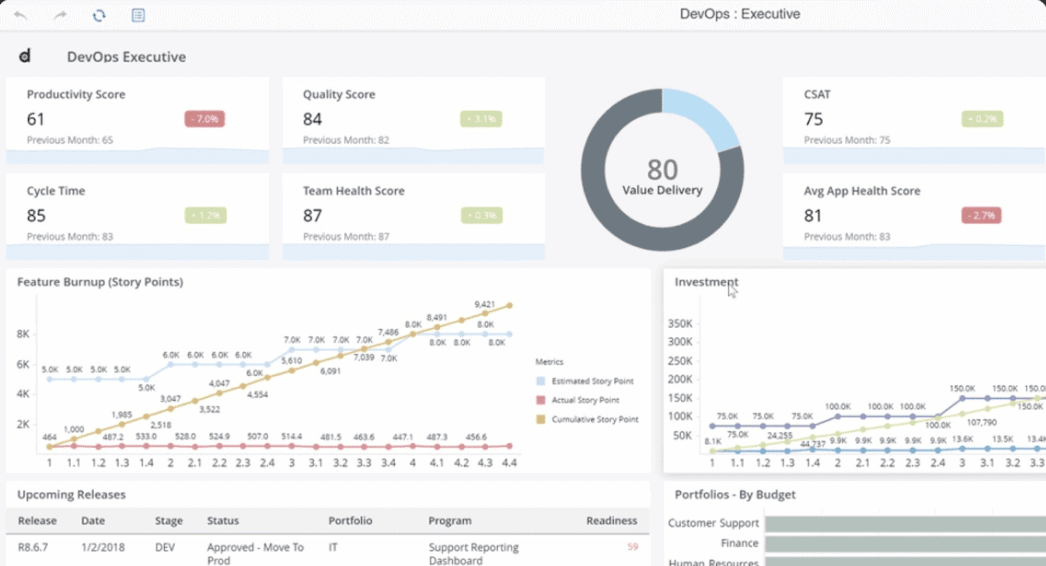Screen dimensions: 1046x566
Task: Click the Cycle Time +1.2% badge
Action: click(x=205, y=216)
